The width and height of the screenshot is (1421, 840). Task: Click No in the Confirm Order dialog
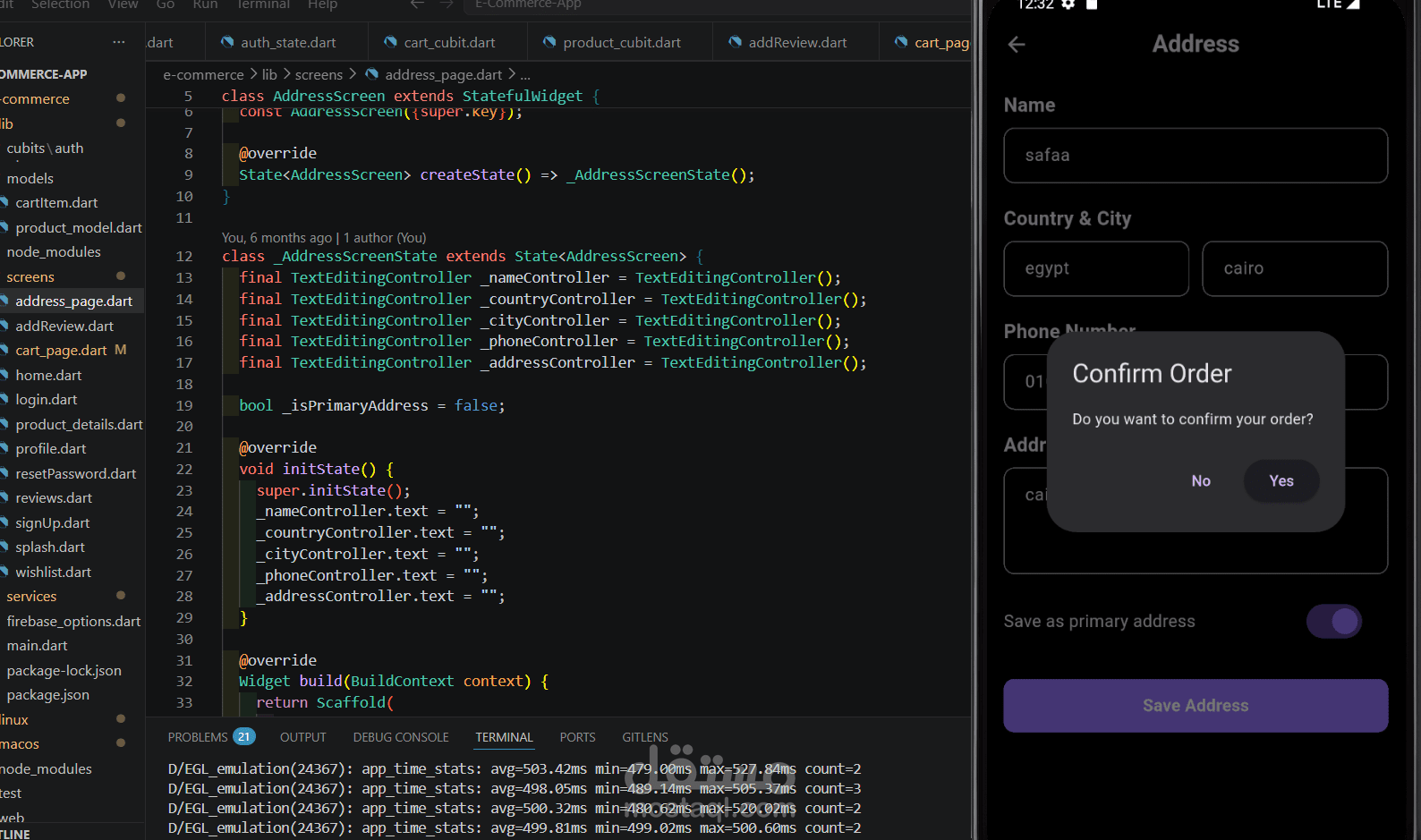1201,481
